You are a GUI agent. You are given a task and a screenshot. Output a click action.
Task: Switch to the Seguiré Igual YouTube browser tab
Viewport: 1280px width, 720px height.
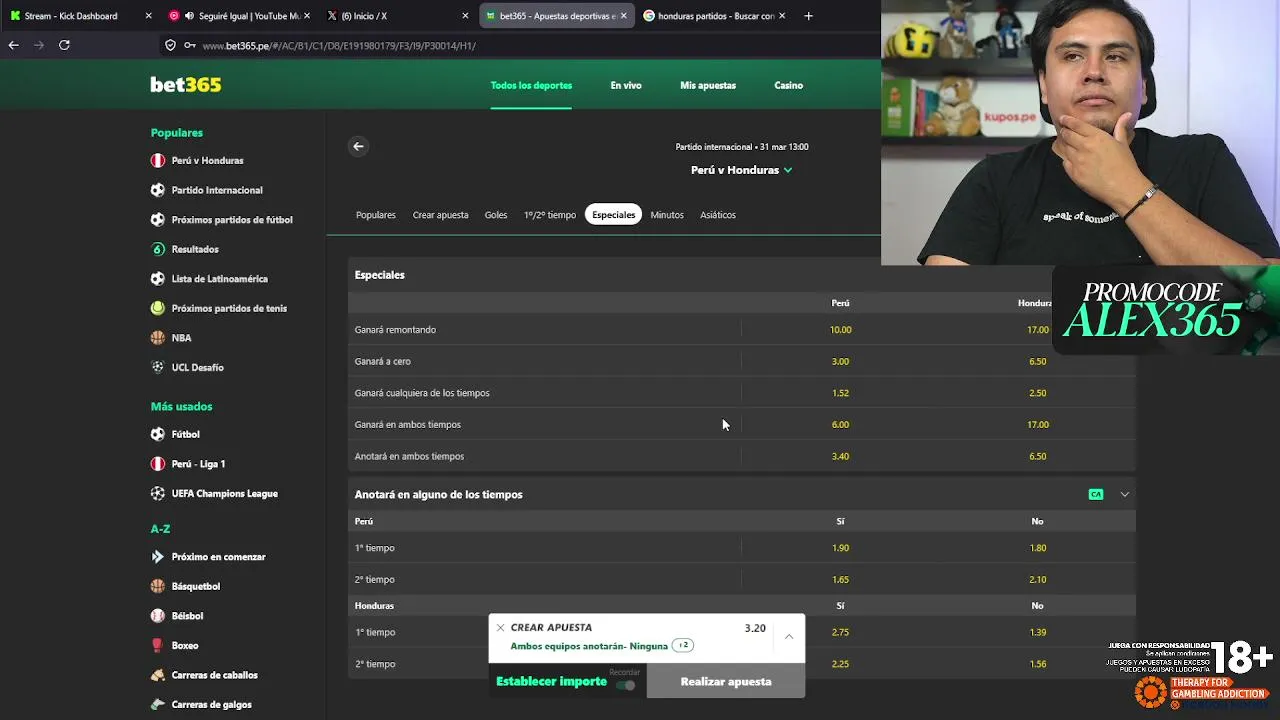238,16
